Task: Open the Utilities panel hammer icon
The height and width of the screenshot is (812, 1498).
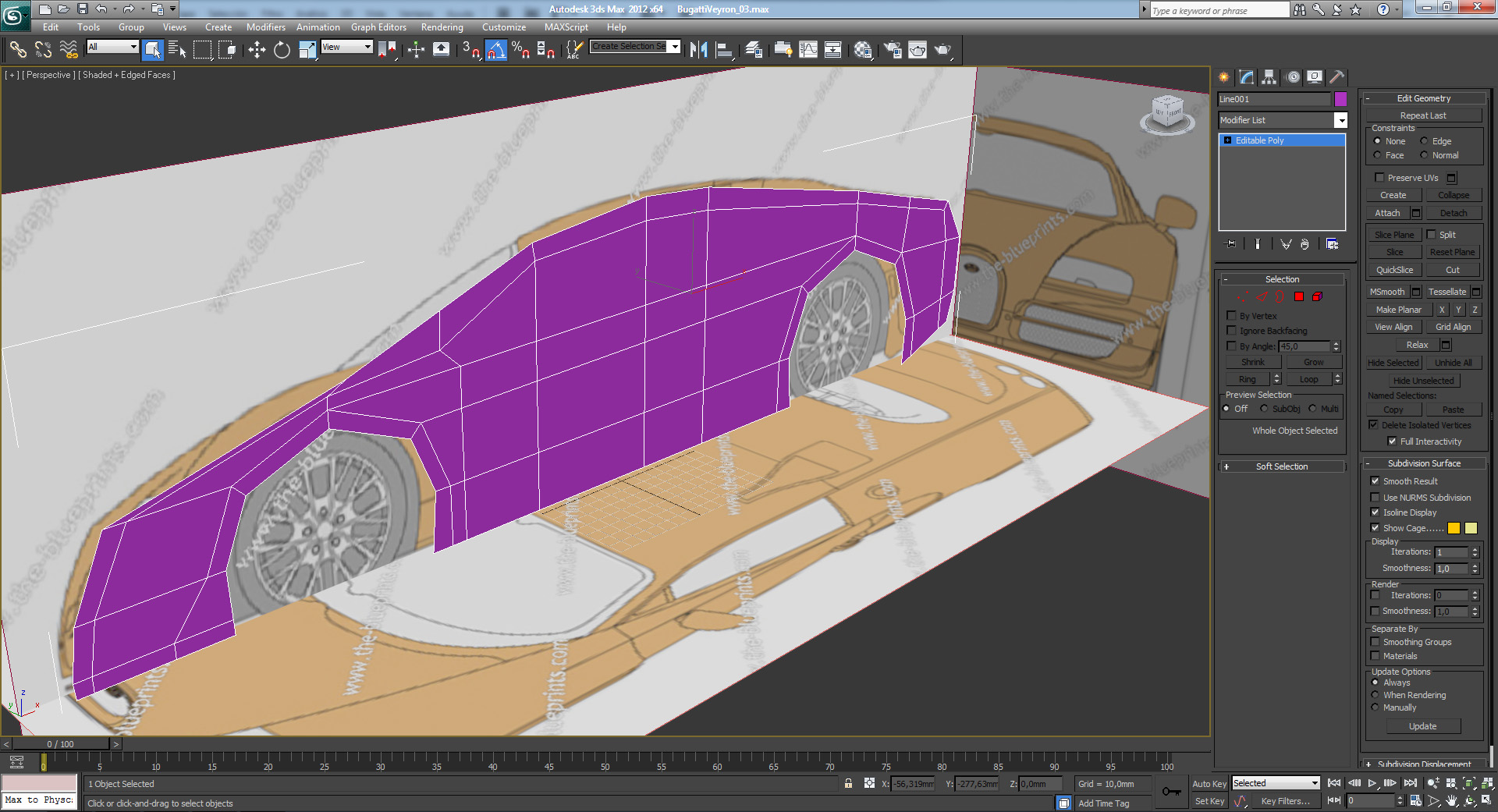Action: point(1337,77)
